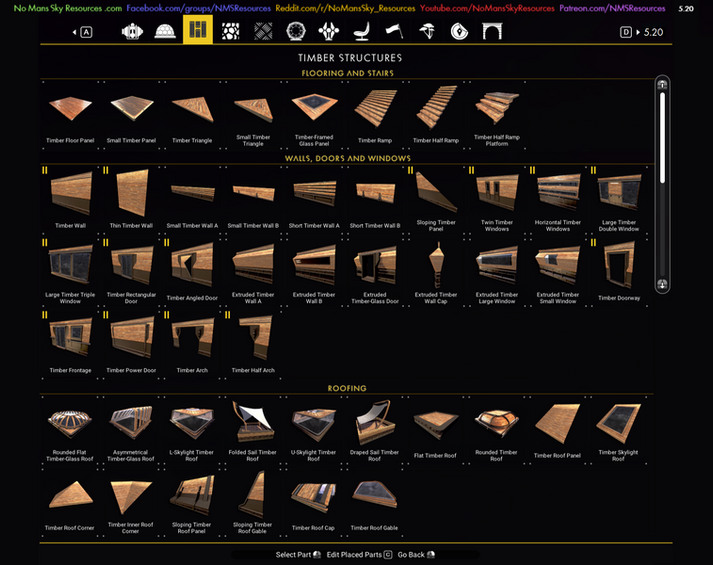Choose the Timber Triangle floor piece
Viewport: 713px width, 565px height.
tap(192, 115)
